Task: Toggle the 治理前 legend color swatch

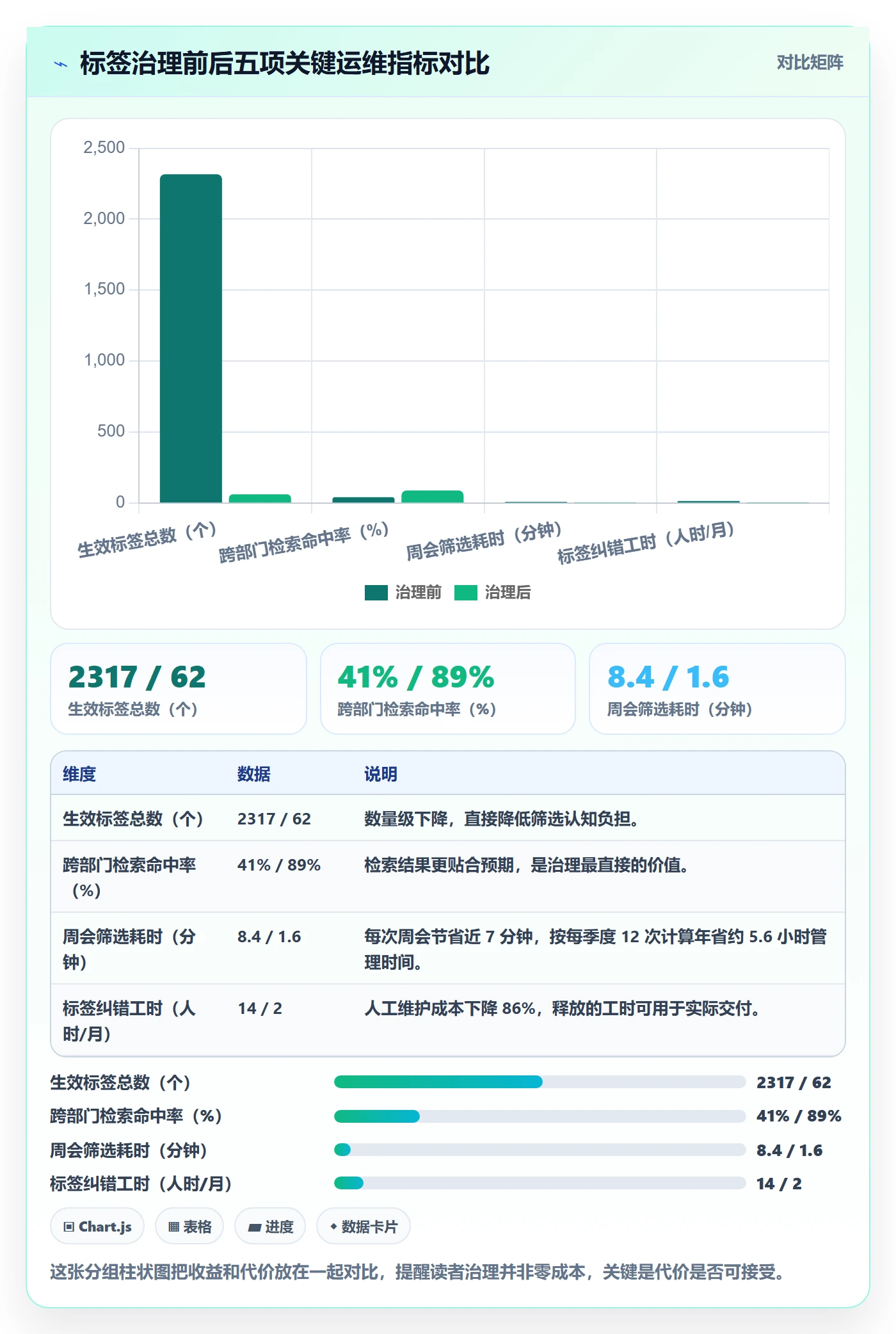Action: pos(376,593)
